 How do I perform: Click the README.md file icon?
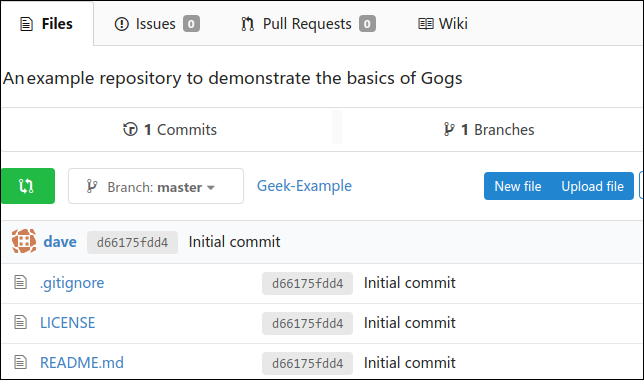coord(21,362)
